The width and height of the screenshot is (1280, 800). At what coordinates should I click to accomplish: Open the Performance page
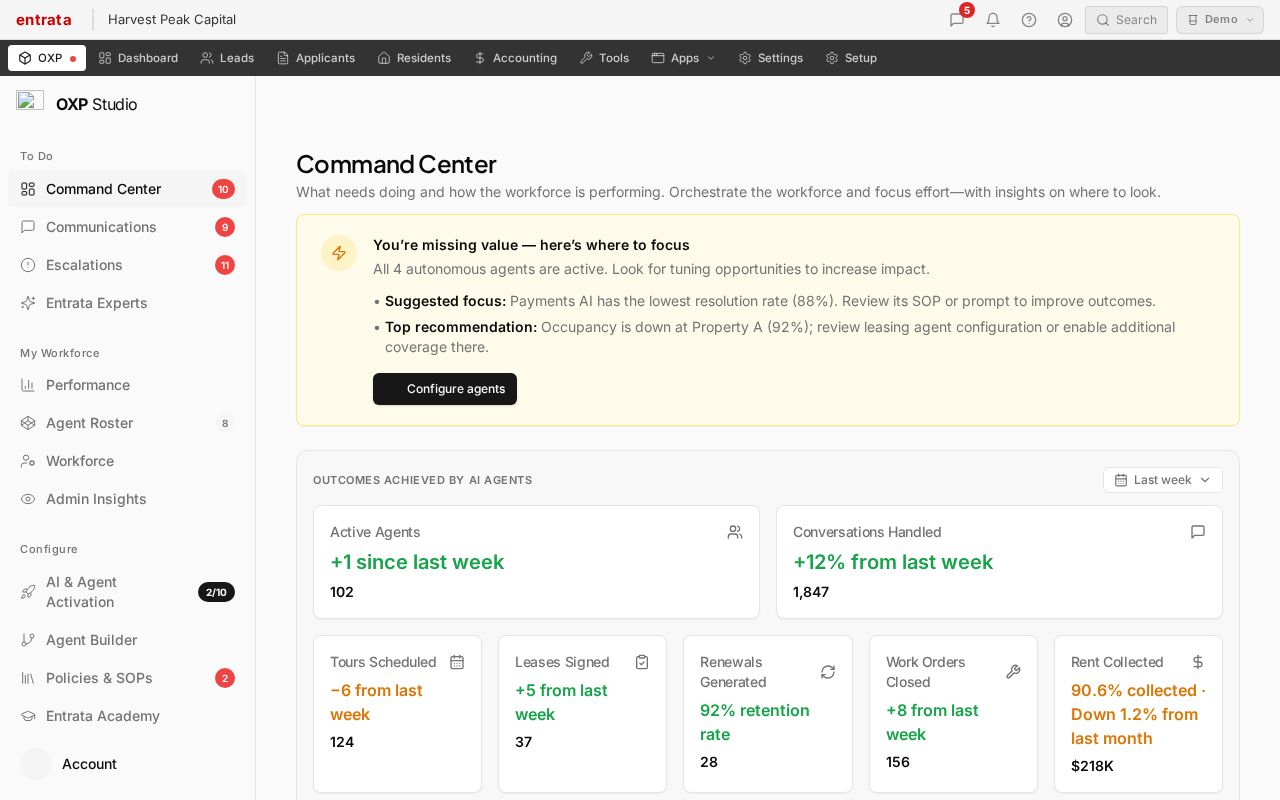point(127,385)
